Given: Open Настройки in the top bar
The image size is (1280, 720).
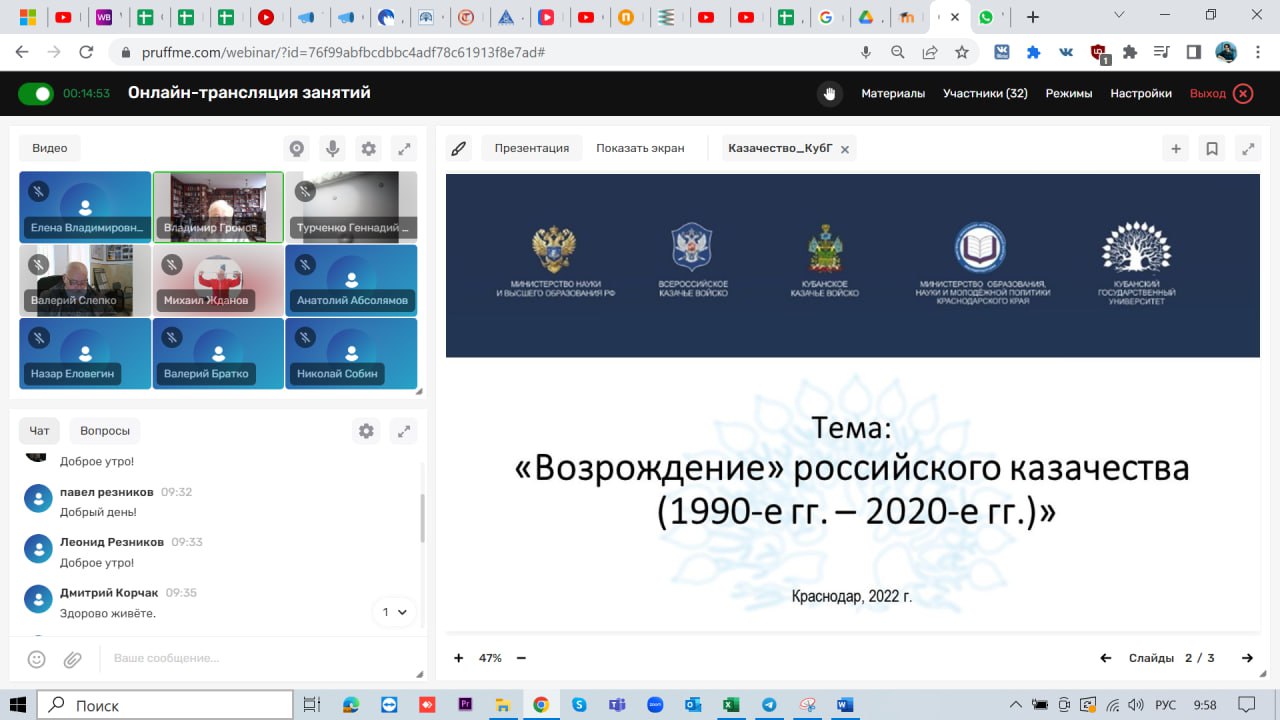Looking at the screenshot, I should pyautogui.click(x=1141, y=94).
